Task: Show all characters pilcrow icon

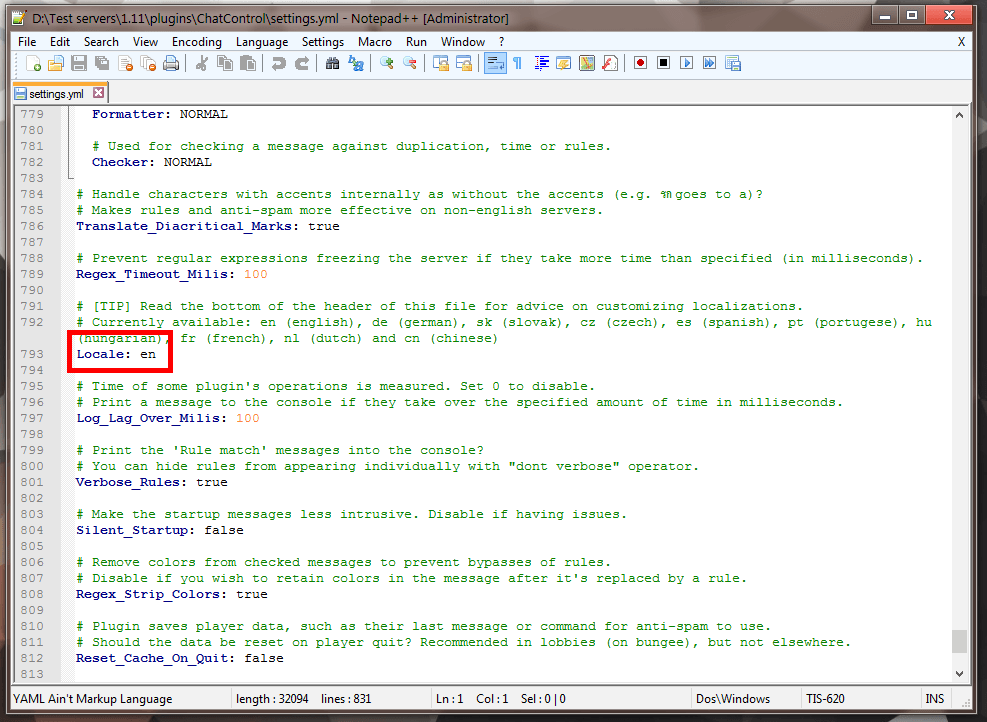Action: tap(517, 64)
